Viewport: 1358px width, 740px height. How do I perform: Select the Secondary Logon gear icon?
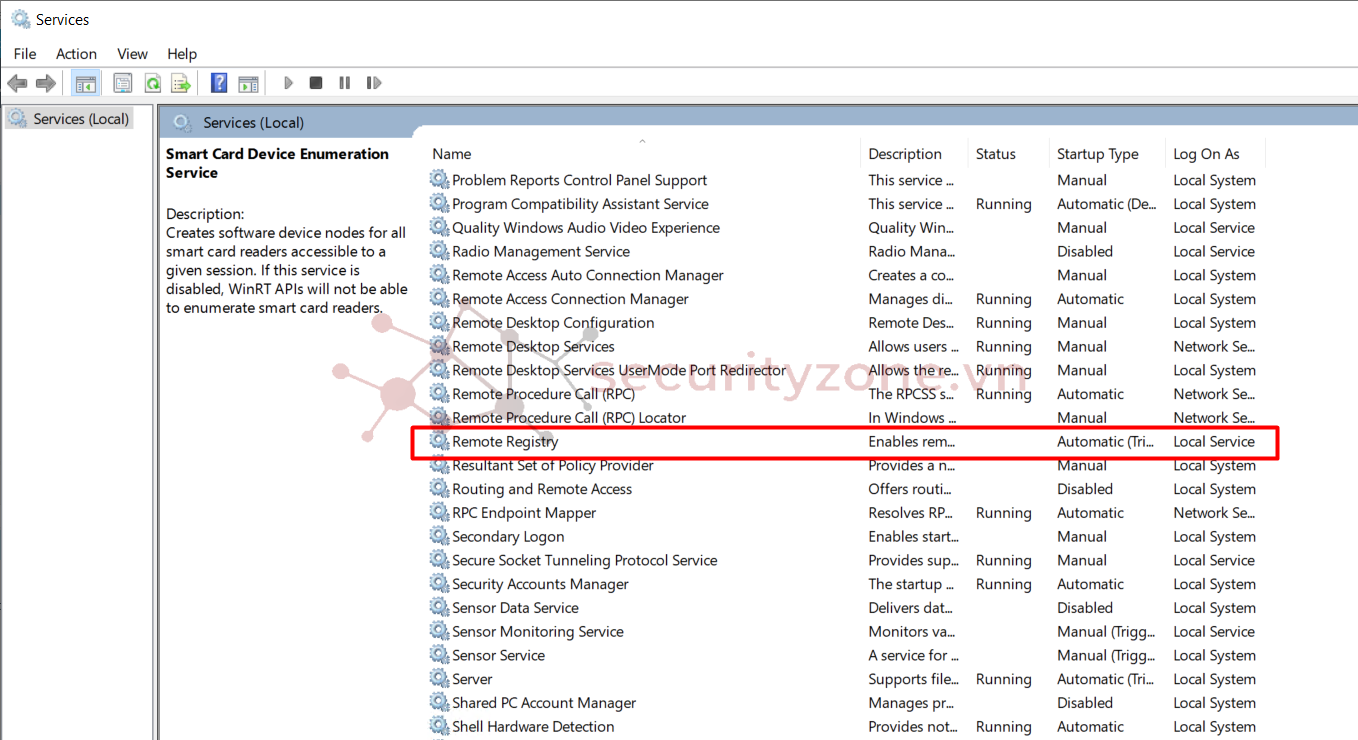pos(439,536)
